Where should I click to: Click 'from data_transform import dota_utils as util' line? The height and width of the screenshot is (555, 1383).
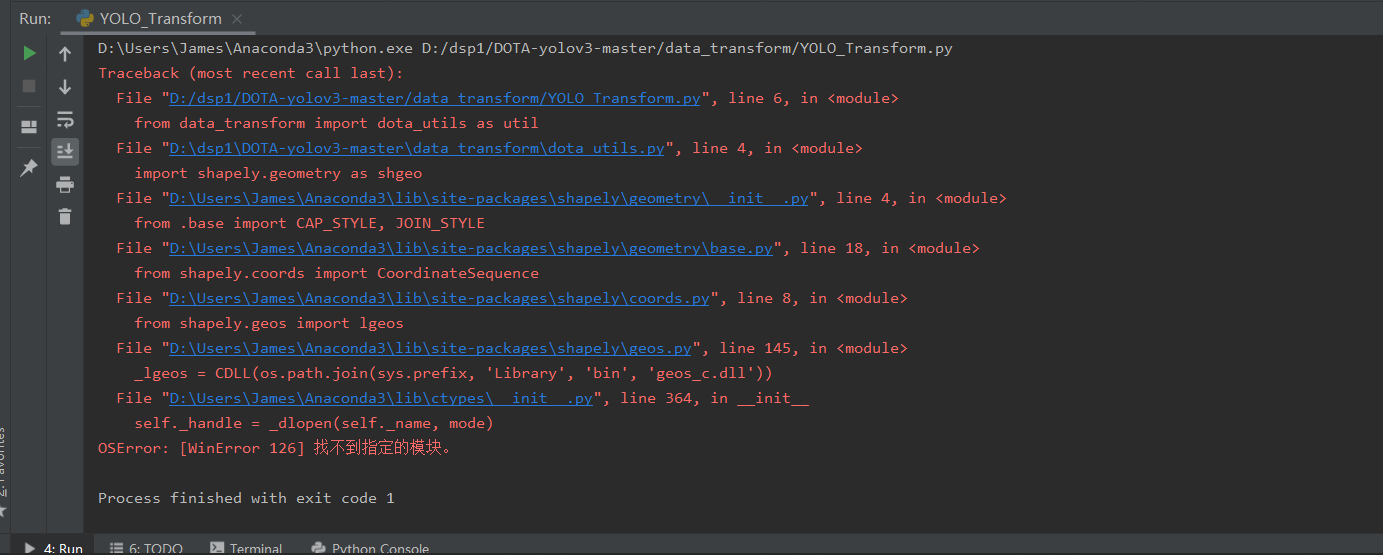[x=336, y=123]
